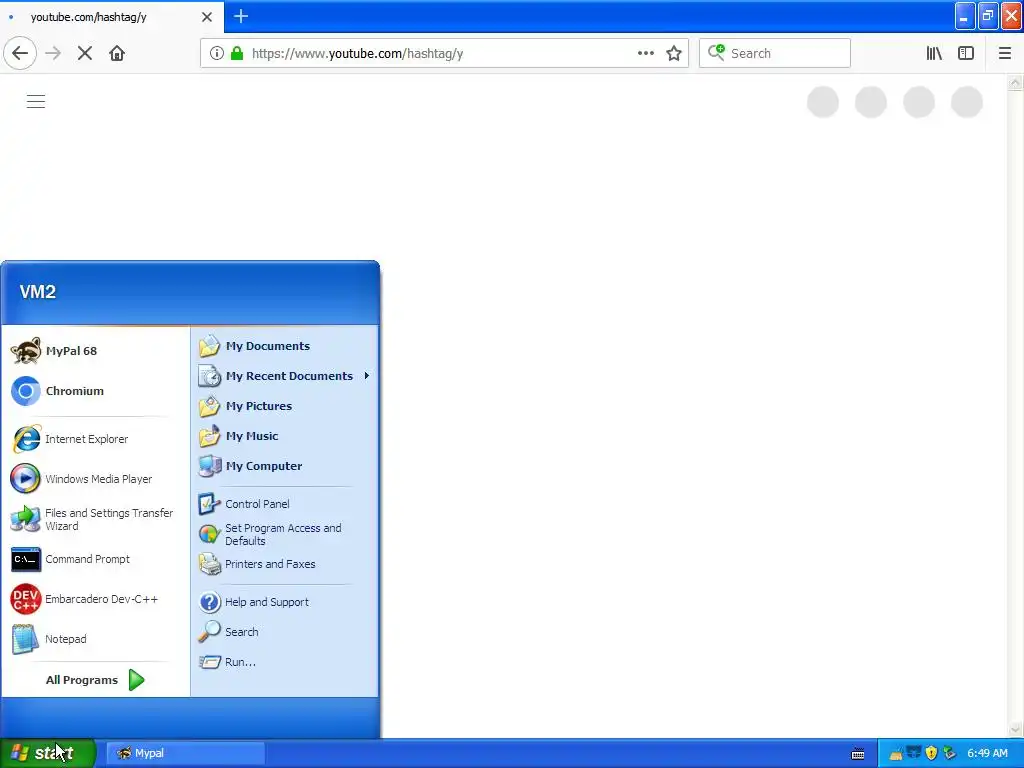This screenshot has height=768, width=1024.
Task: Open Internet Explorer
Action: pos(95,439)
